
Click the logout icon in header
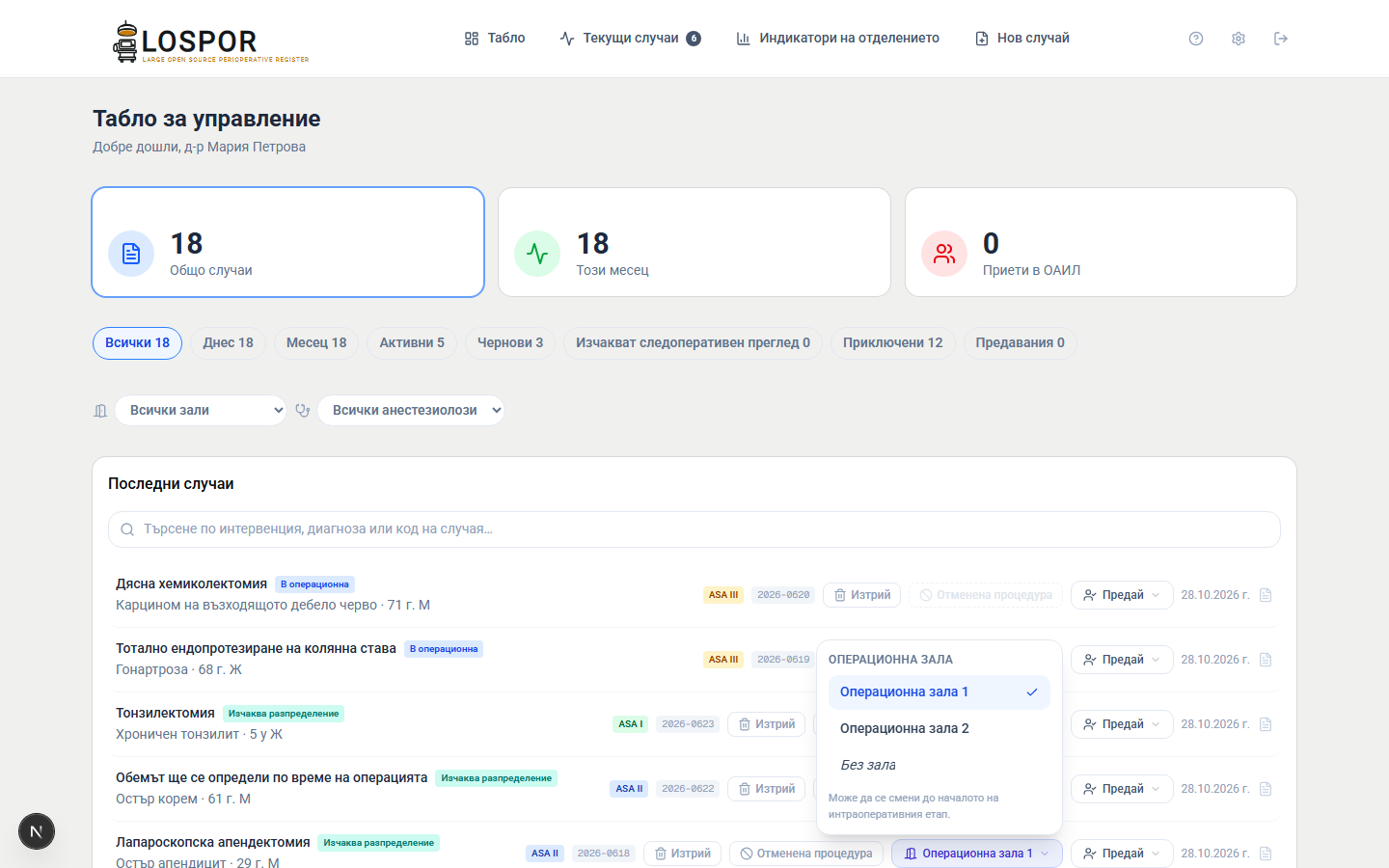1281,39
